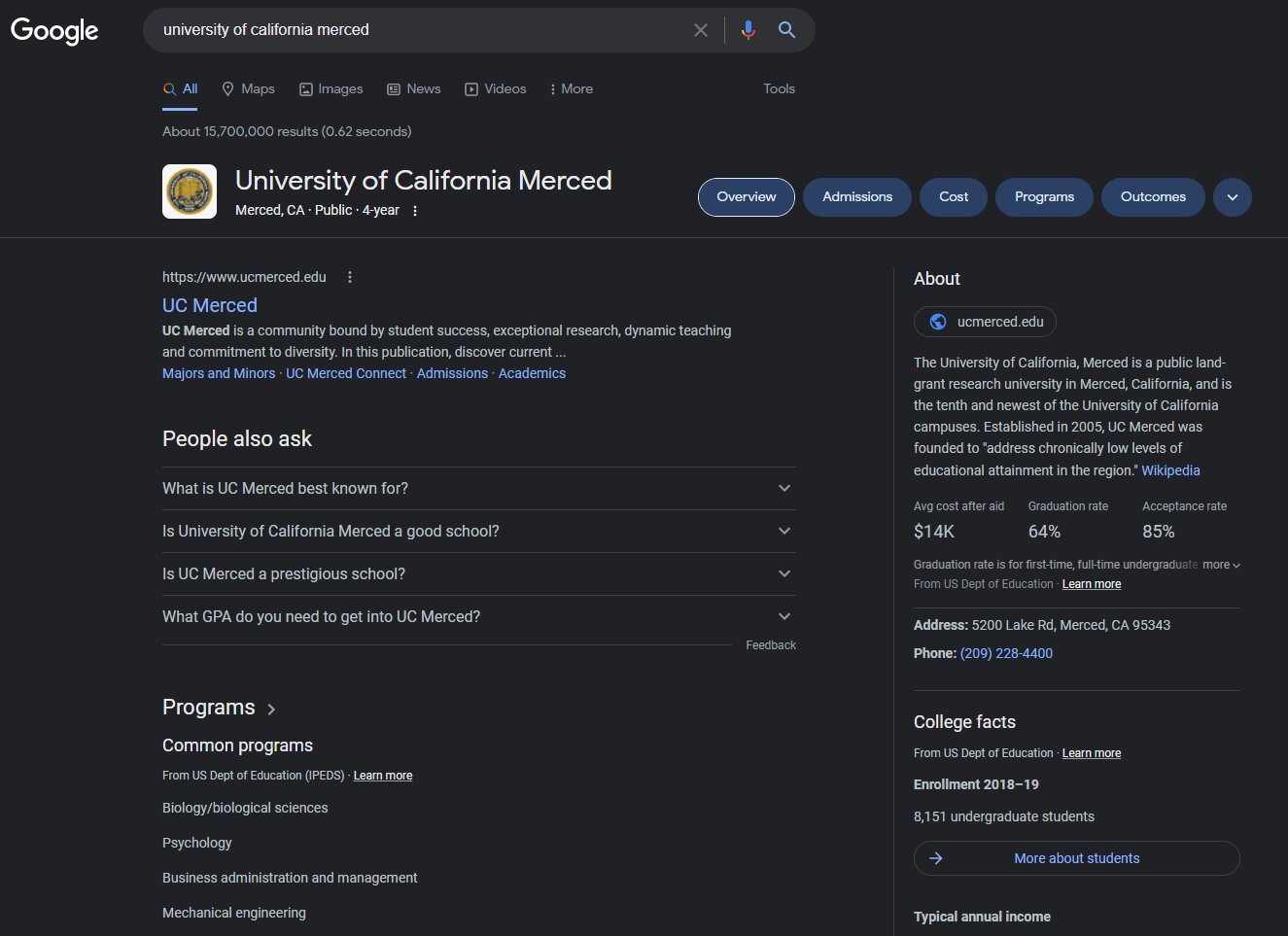Select the Mechanical engineering program
This screenshot has width=1288, height=936.
tap(234, 913)
